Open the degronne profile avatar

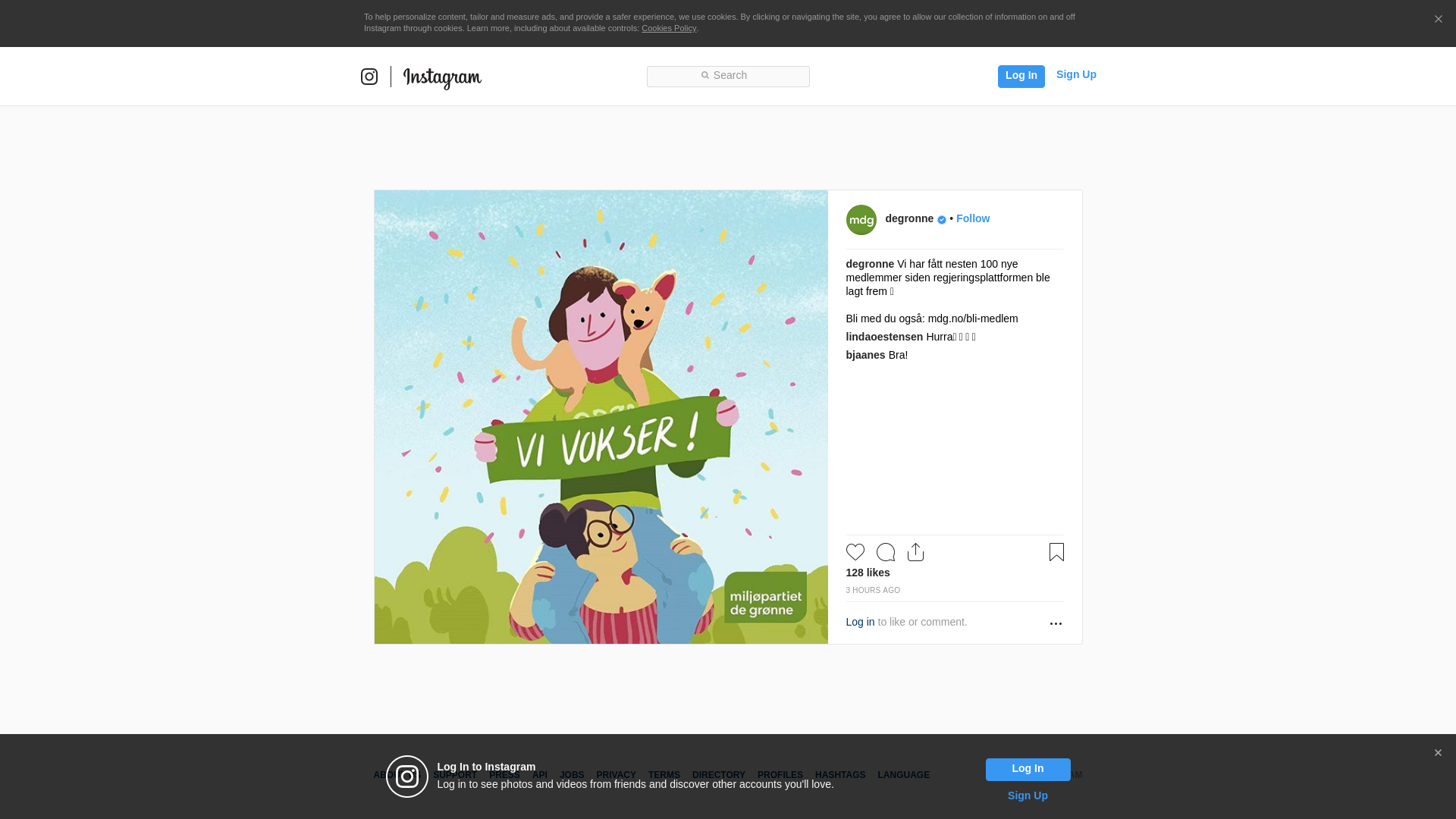tap(861, 220)
